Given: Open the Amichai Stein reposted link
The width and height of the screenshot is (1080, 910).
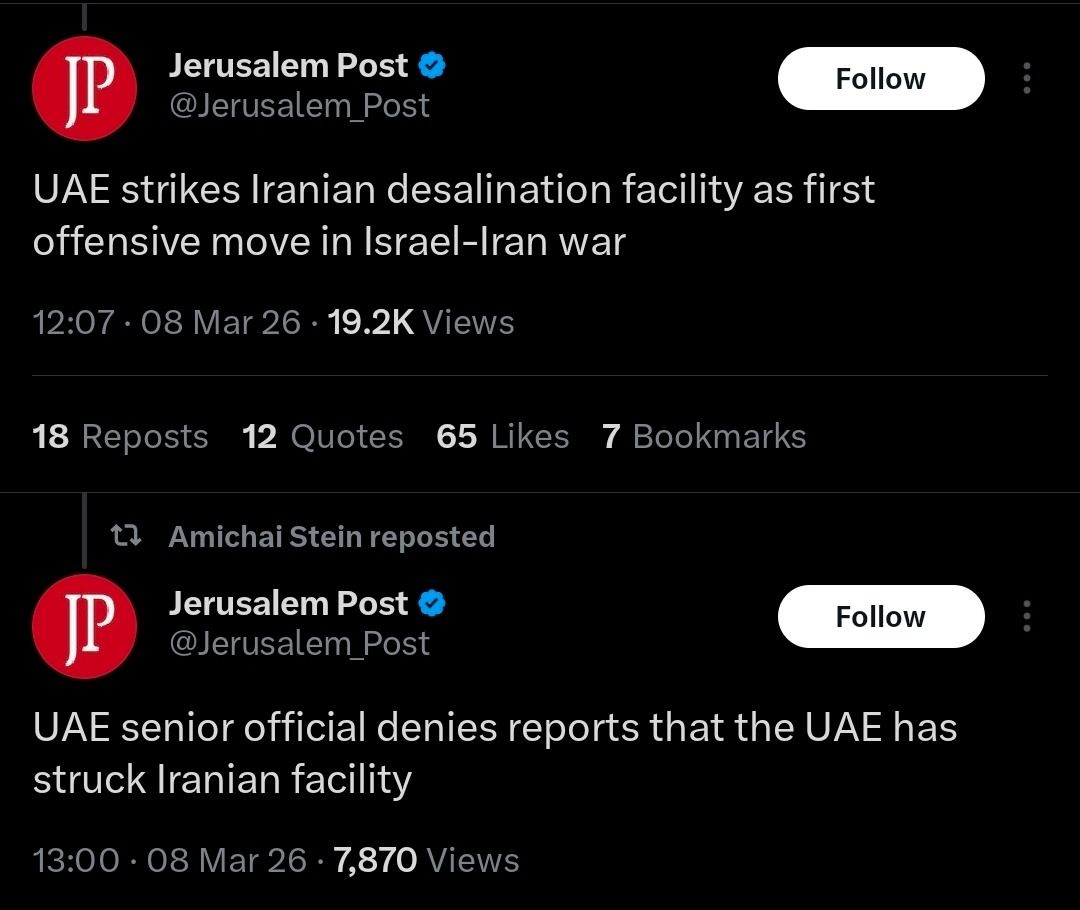Looking at the screenshot, I should [x=331, y=537].
